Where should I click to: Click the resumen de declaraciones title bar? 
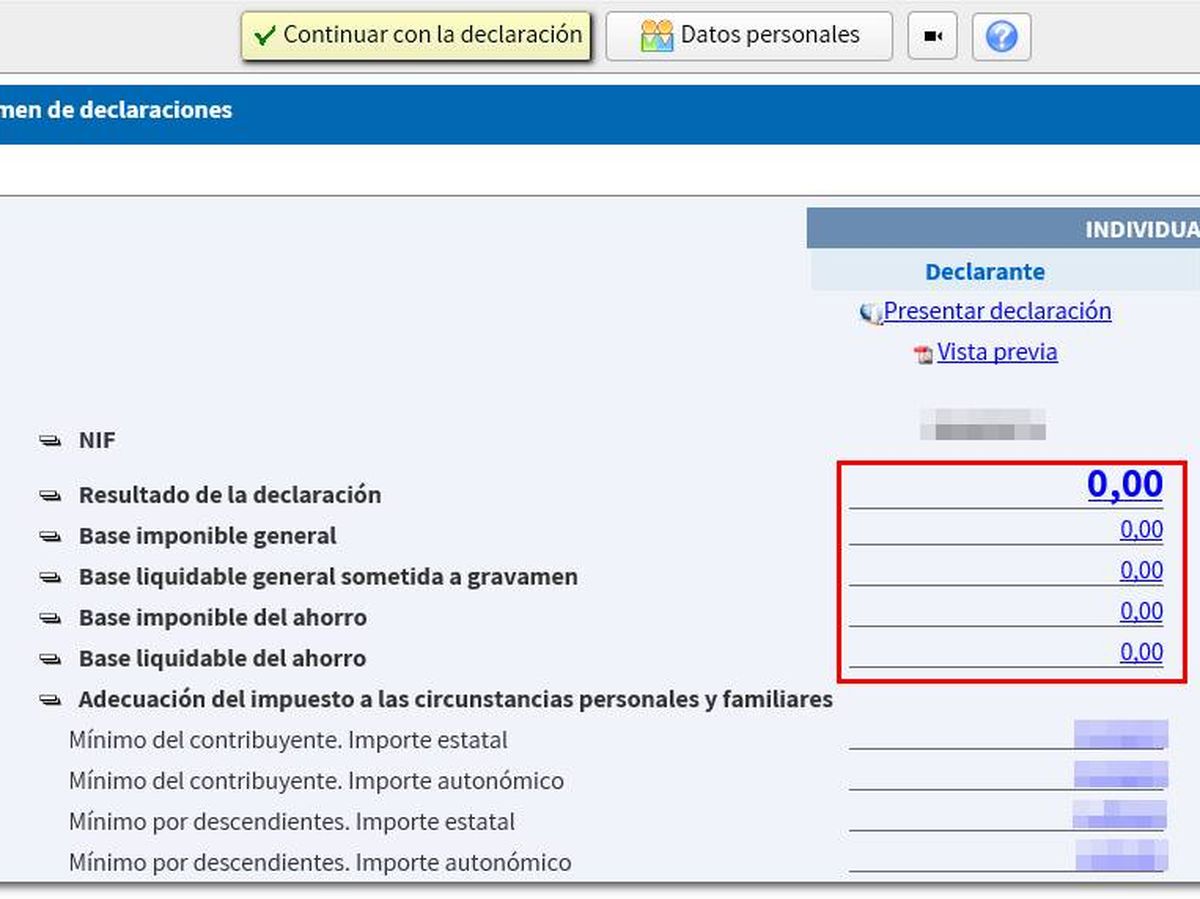pos(600,114)
